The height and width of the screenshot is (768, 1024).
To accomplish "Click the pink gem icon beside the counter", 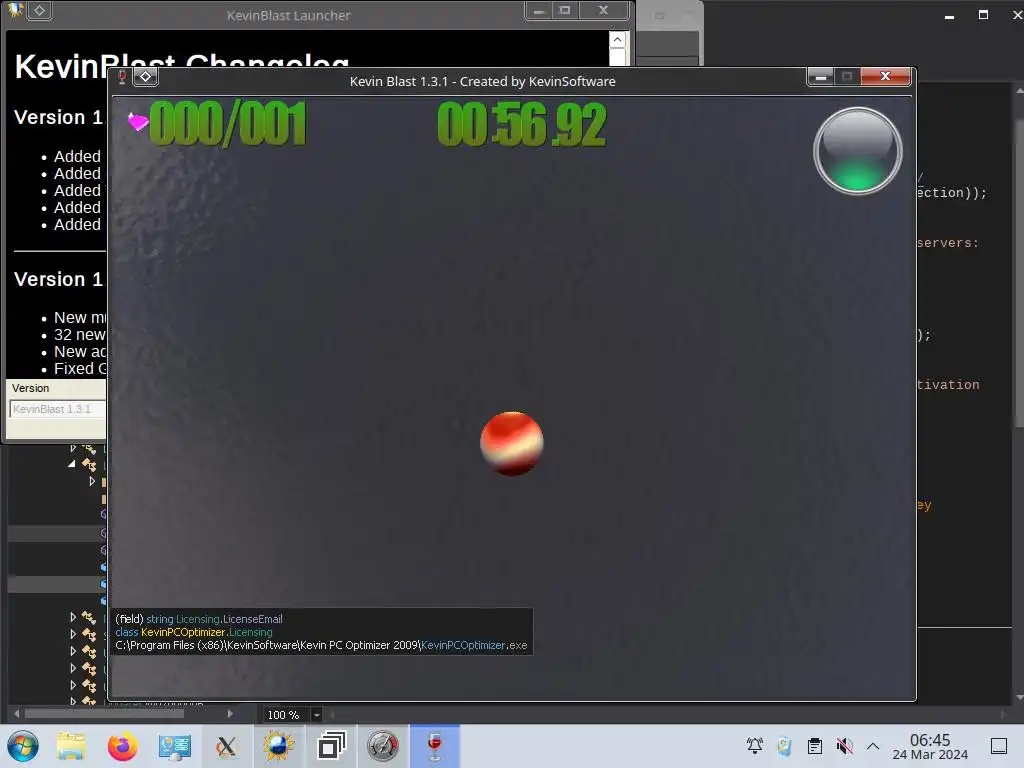I will click(138, 121).
